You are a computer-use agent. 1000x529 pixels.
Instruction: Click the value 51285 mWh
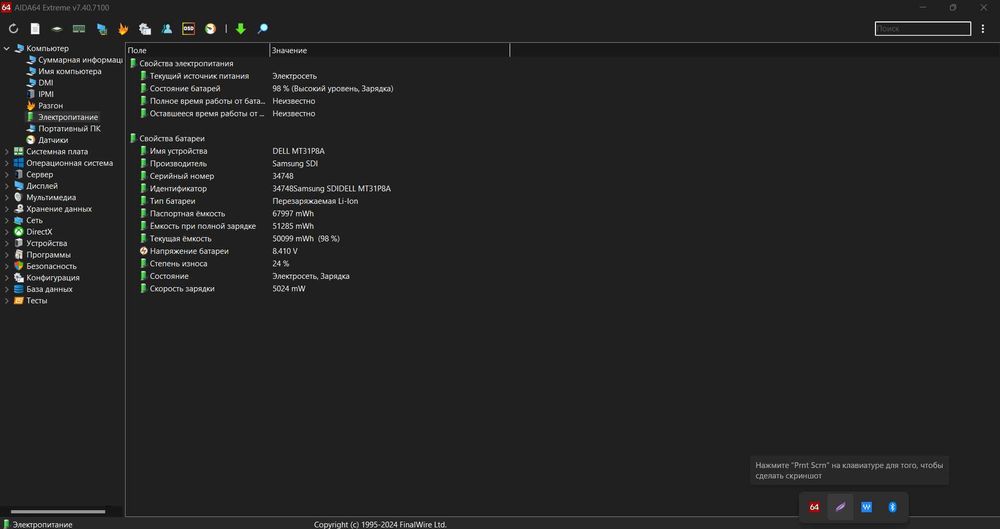[293, 227]
